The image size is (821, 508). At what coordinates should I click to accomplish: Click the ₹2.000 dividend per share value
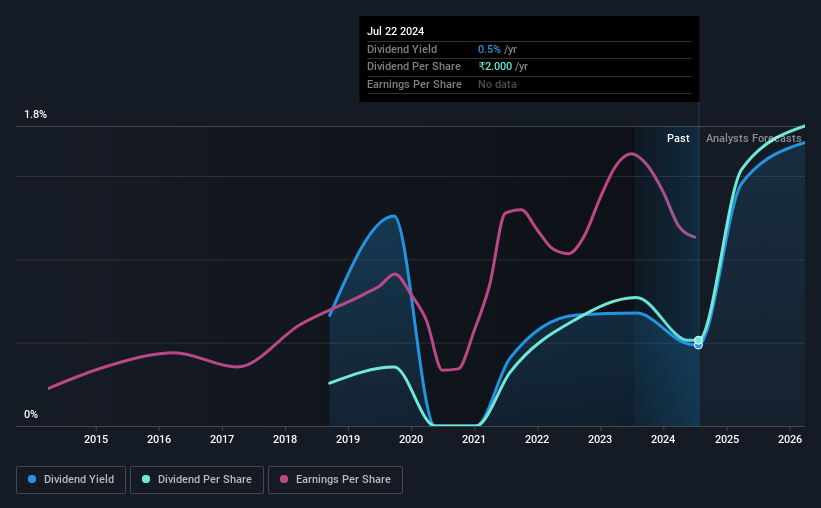pos(495,67)
